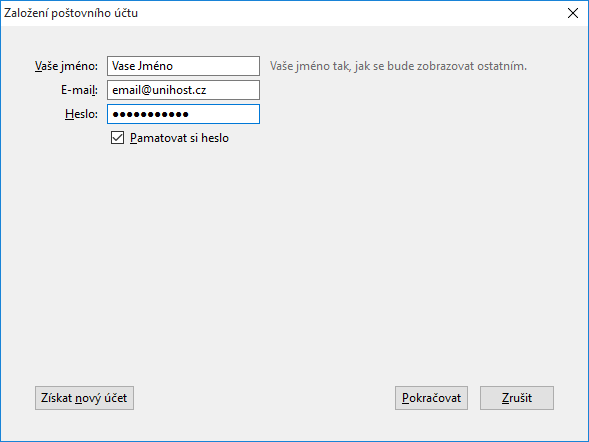This screenshot has height=442, width=589.
Task: Place cursor in 'email@unihost.cz' text
Action: click(x=159, y=90)
